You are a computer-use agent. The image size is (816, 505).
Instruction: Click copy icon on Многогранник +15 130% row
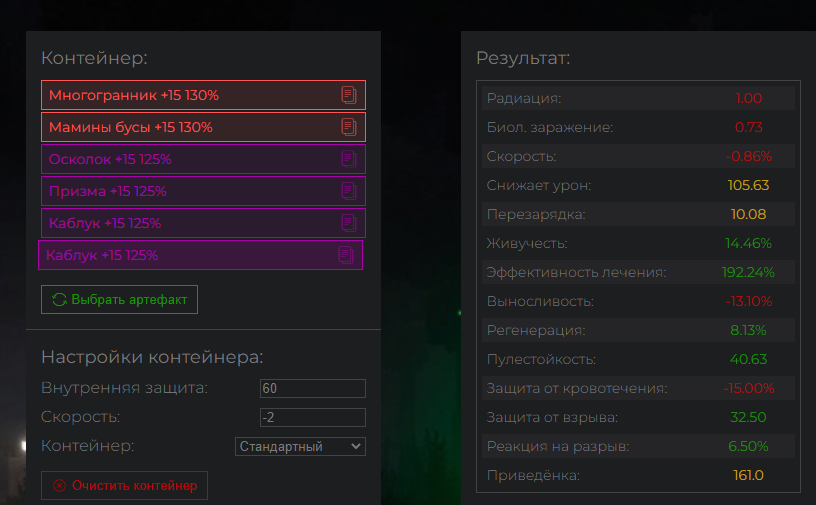(x=349, y=95)
